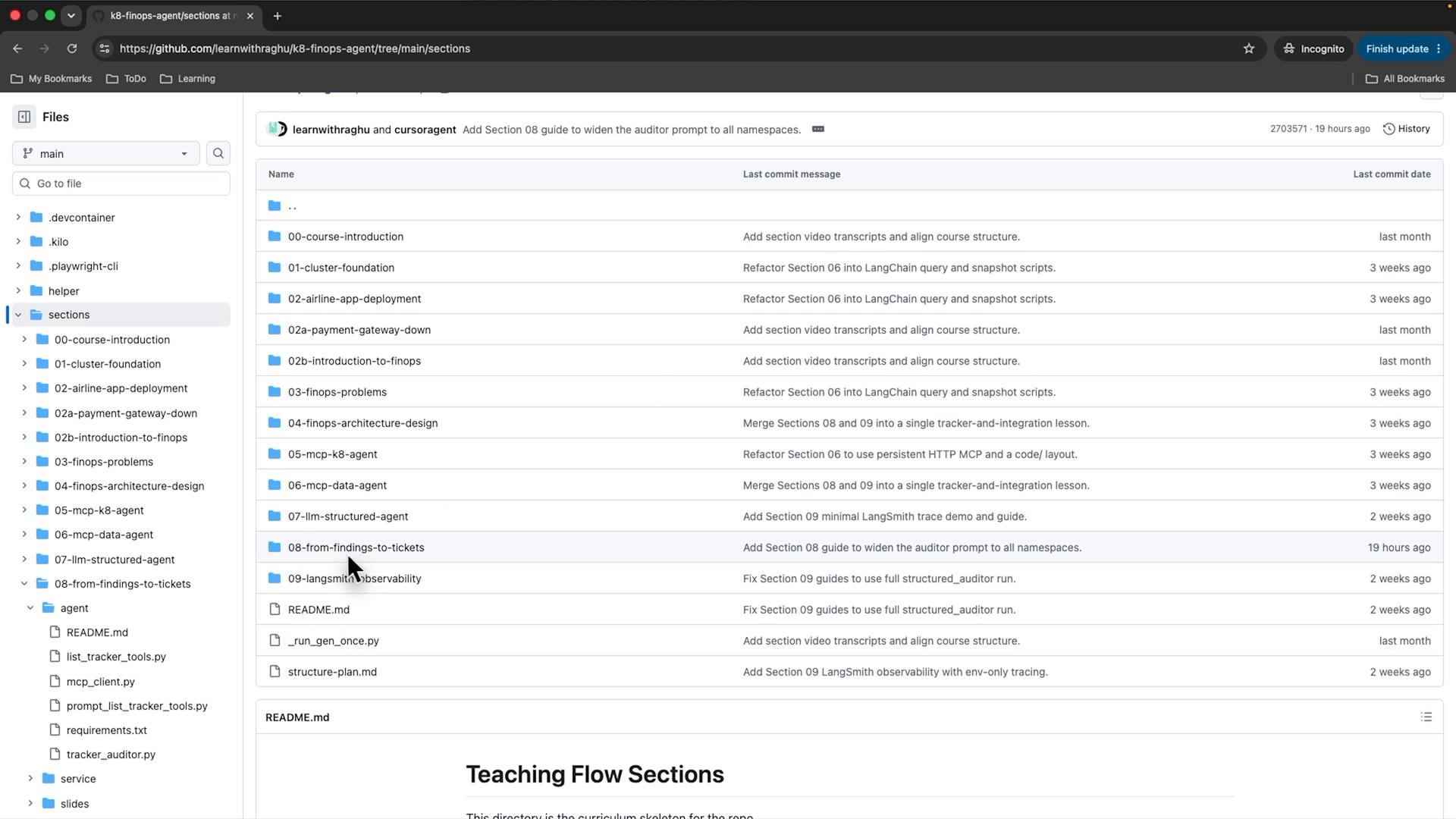Bookmark this page with star icon
This screenshot has width=1456, height=819.
1249,49
